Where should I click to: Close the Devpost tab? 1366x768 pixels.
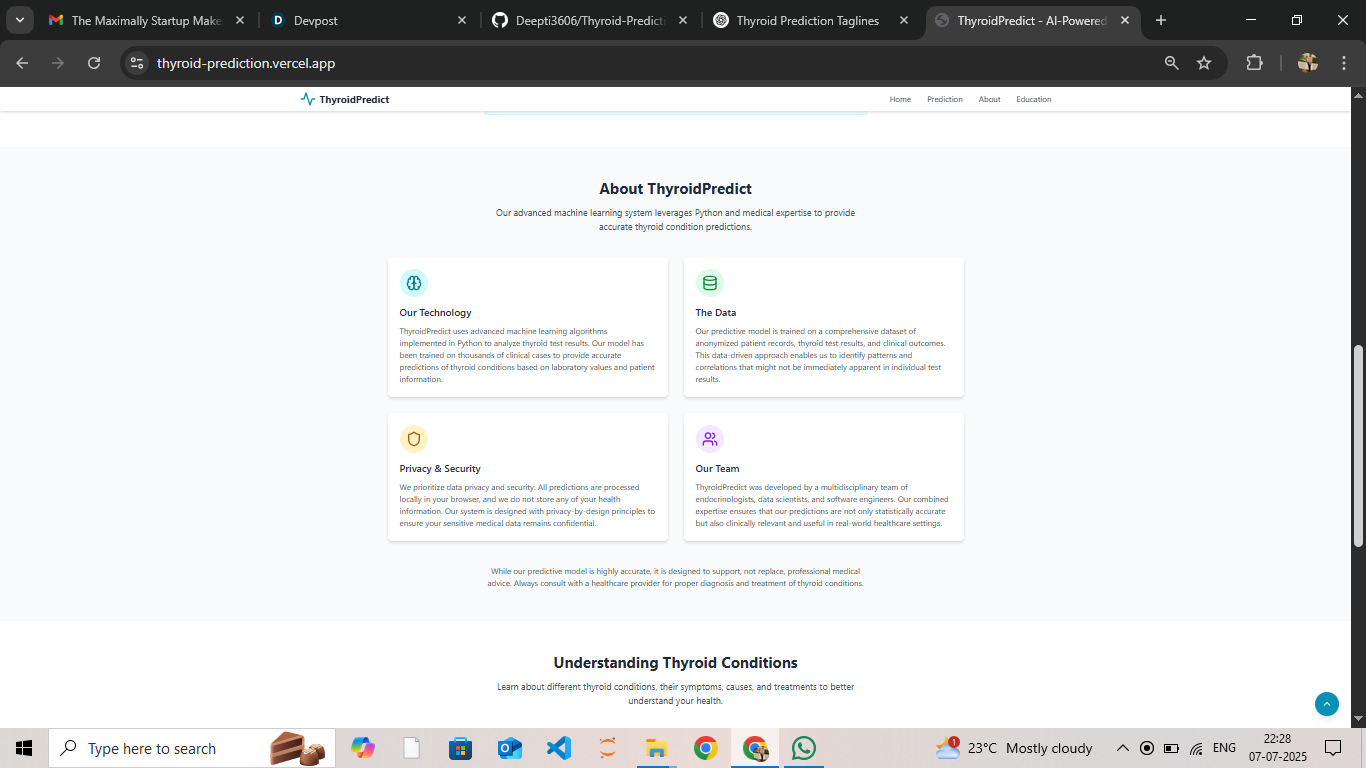coord(461,20)
